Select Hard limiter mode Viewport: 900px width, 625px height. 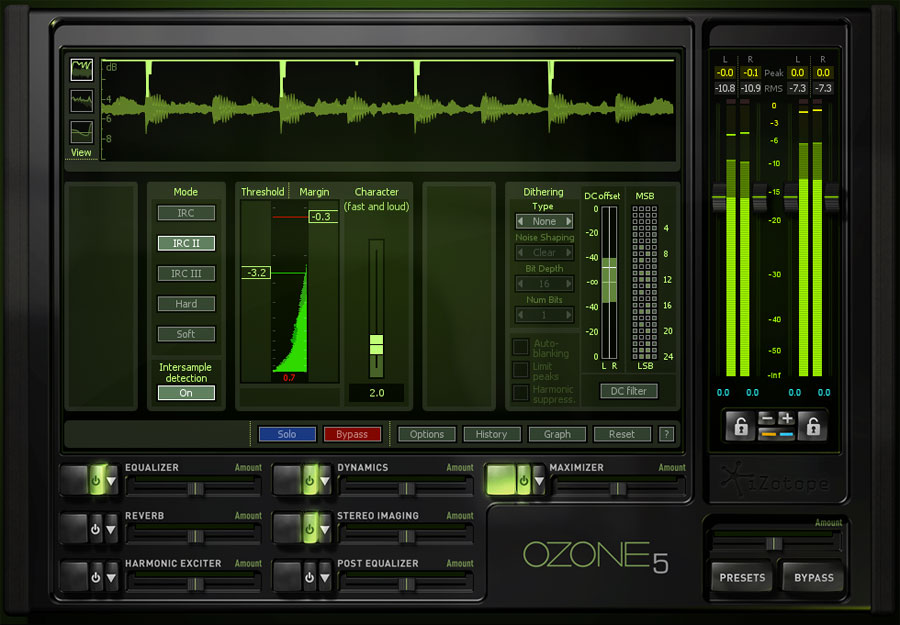186,304
